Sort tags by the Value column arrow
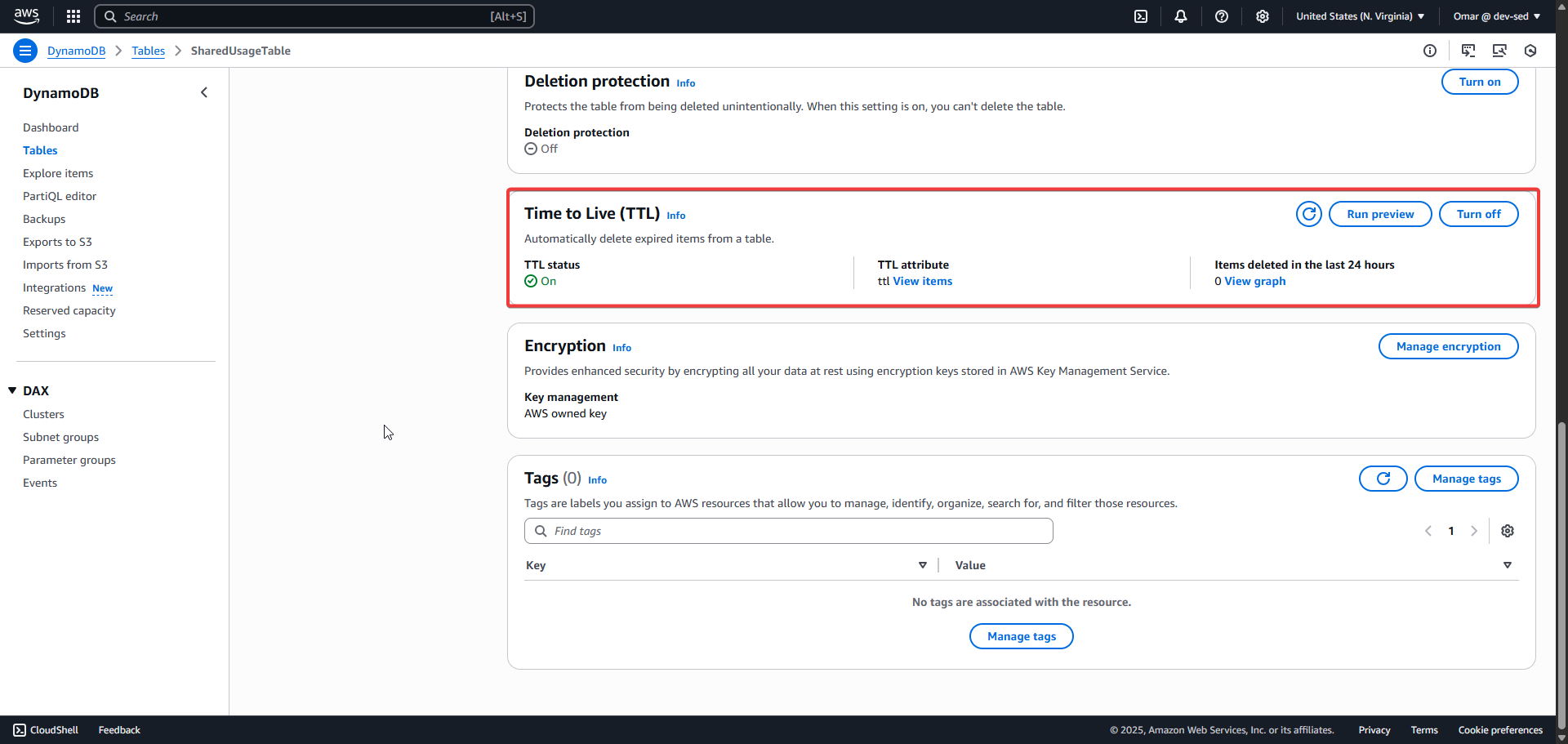 coord(1508,565)
